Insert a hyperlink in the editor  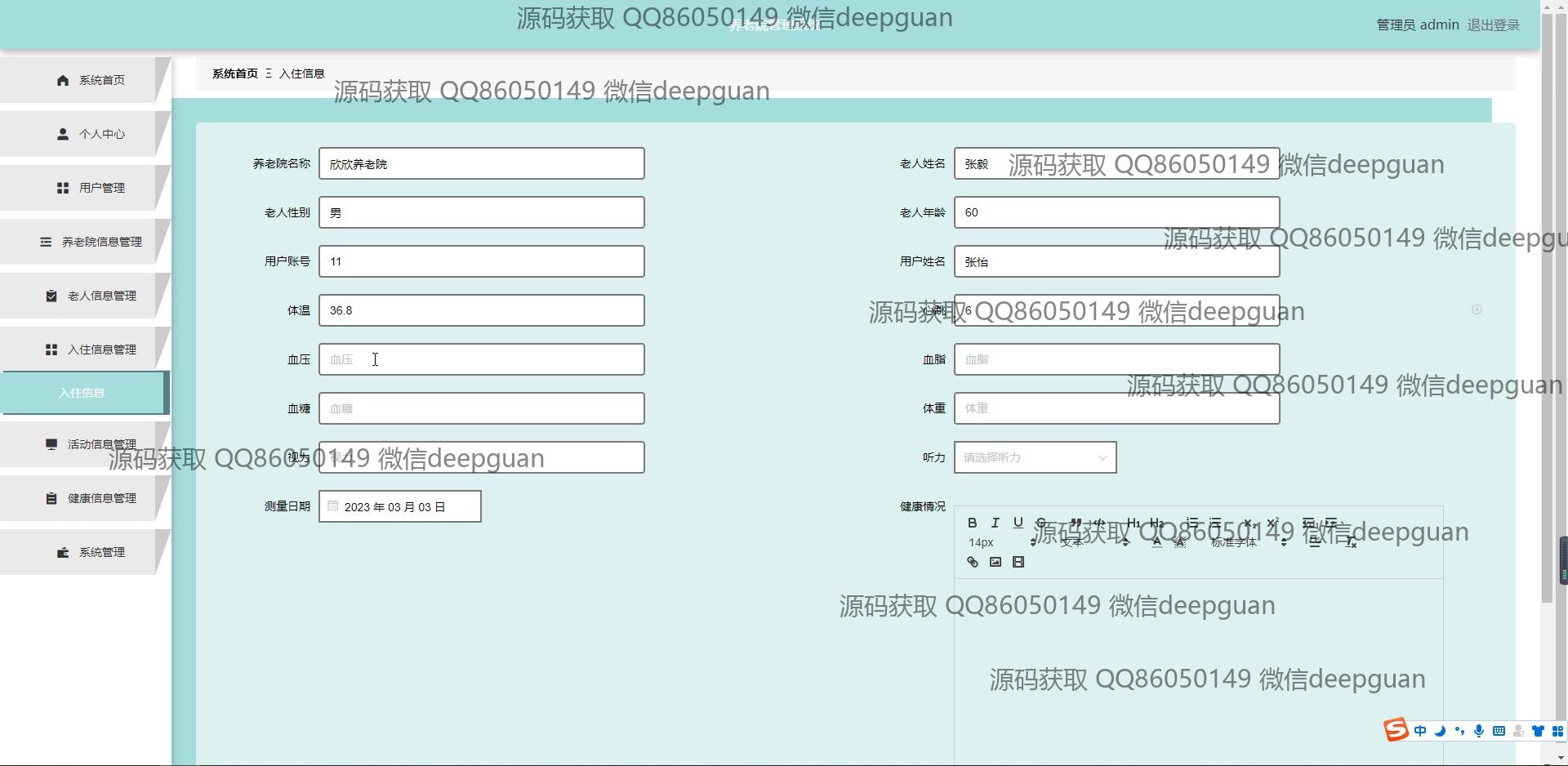pos(972,562)
